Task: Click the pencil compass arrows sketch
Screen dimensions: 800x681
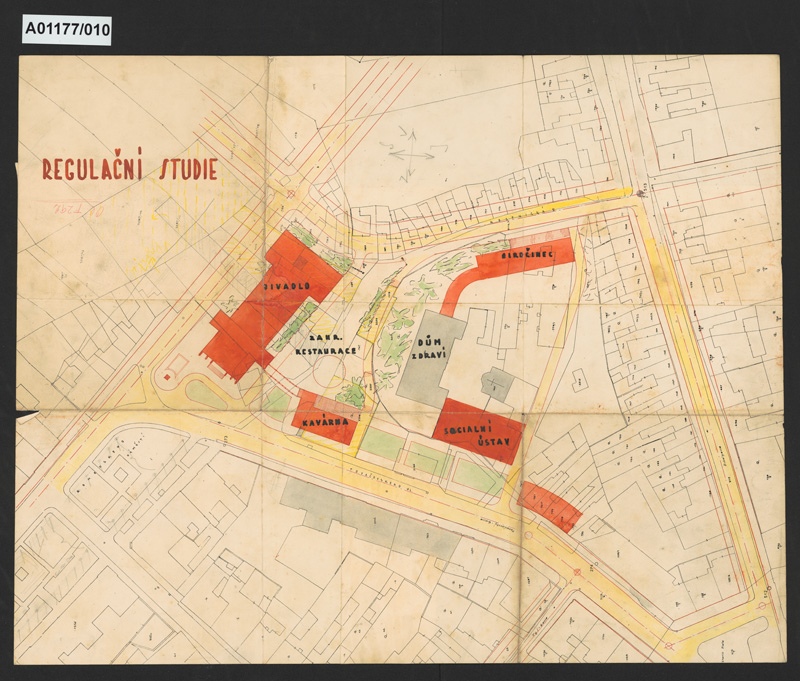Action: tap(412, 155)
